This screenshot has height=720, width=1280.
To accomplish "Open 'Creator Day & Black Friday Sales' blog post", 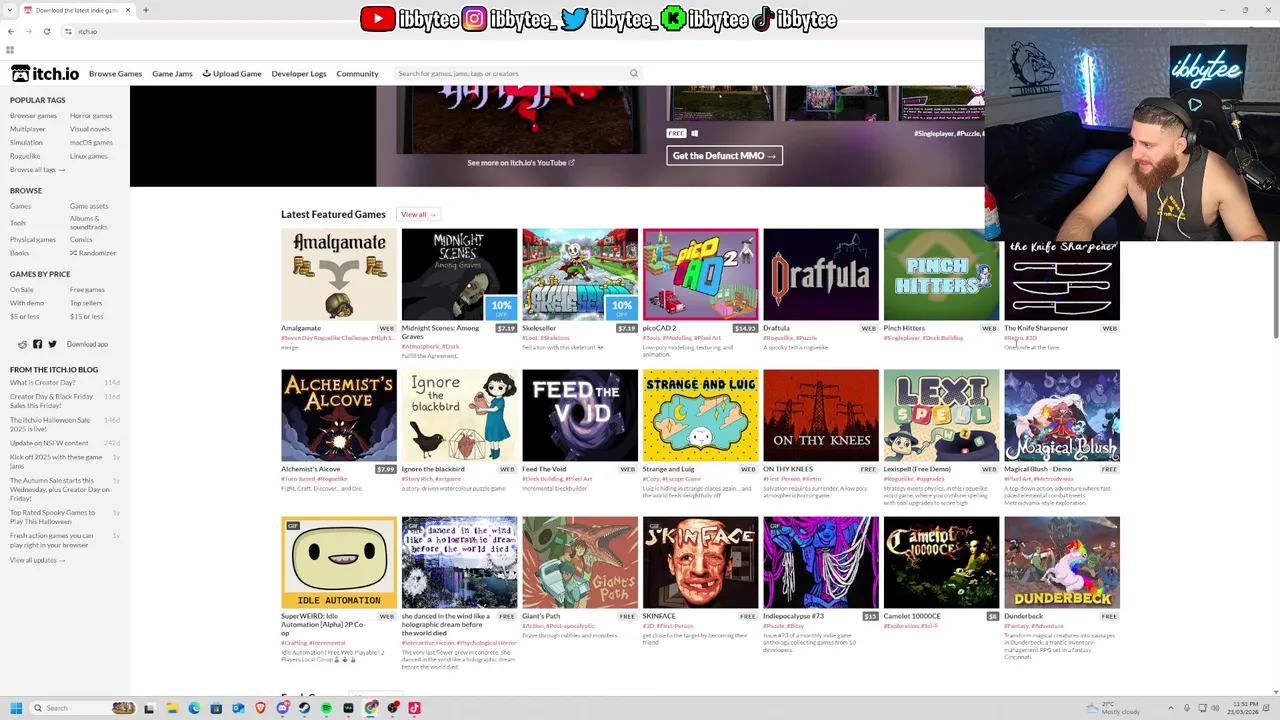I will pyautogui.click(x=51, y=401).
